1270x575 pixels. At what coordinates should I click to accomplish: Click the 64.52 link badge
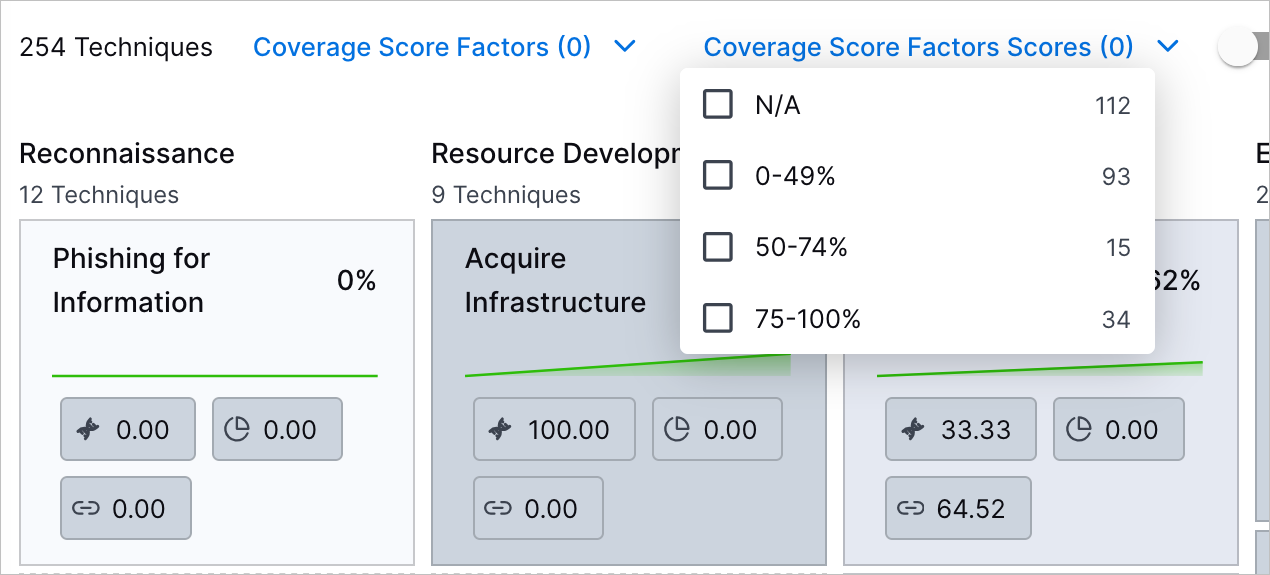[958, 508]
